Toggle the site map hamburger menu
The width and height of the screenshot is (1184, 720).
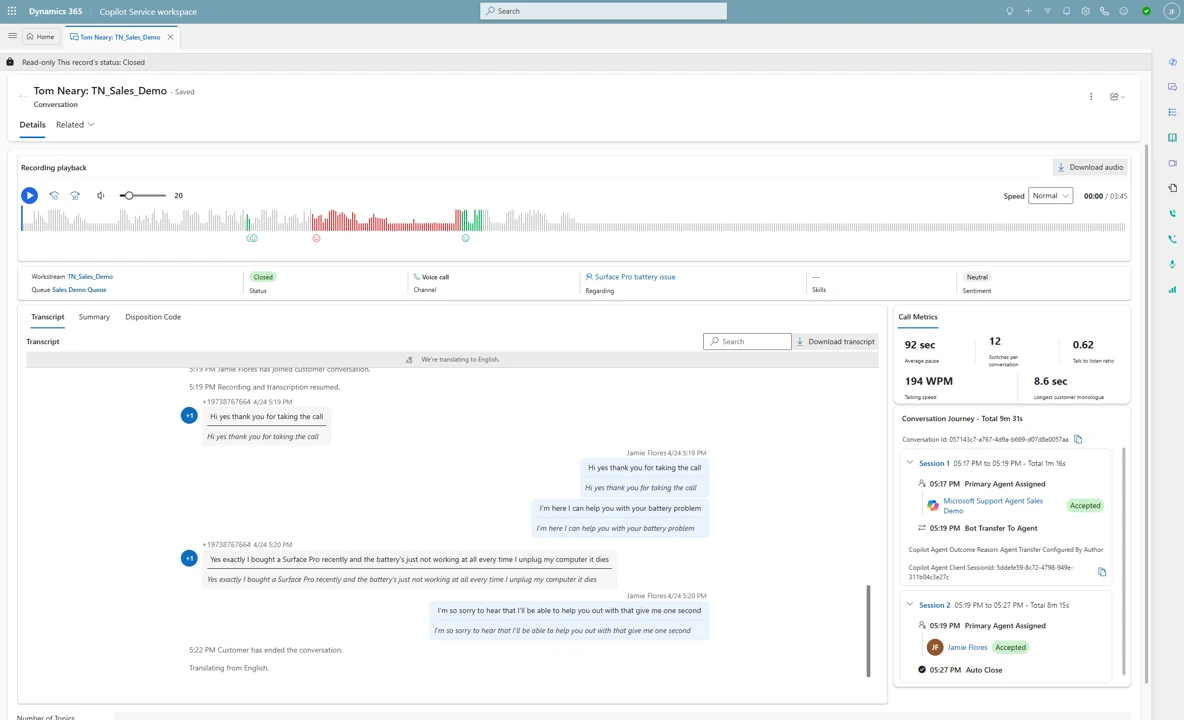click(12, 36)
